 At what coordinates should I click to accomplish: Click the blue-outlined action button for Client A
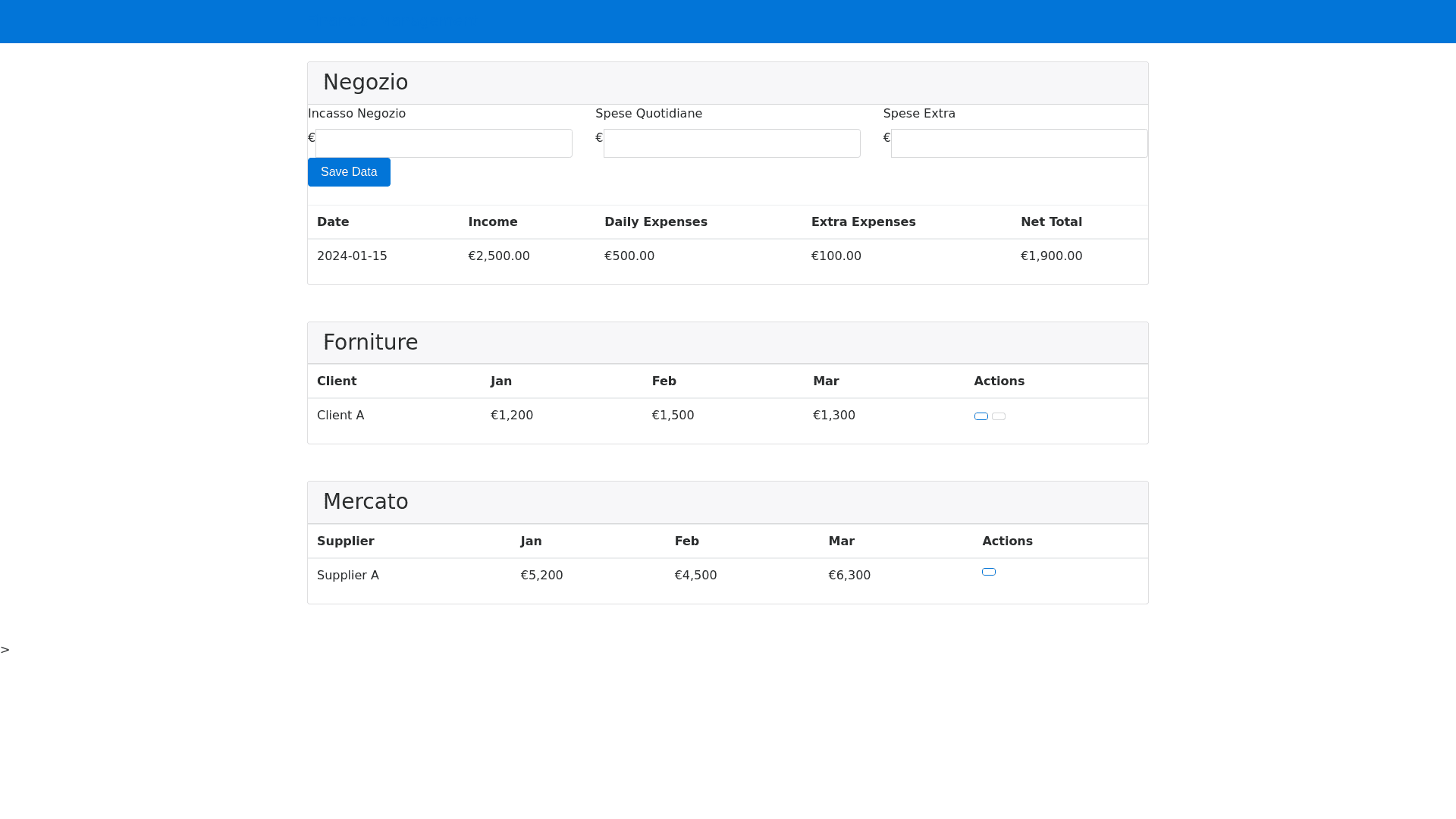click(981, 416)
